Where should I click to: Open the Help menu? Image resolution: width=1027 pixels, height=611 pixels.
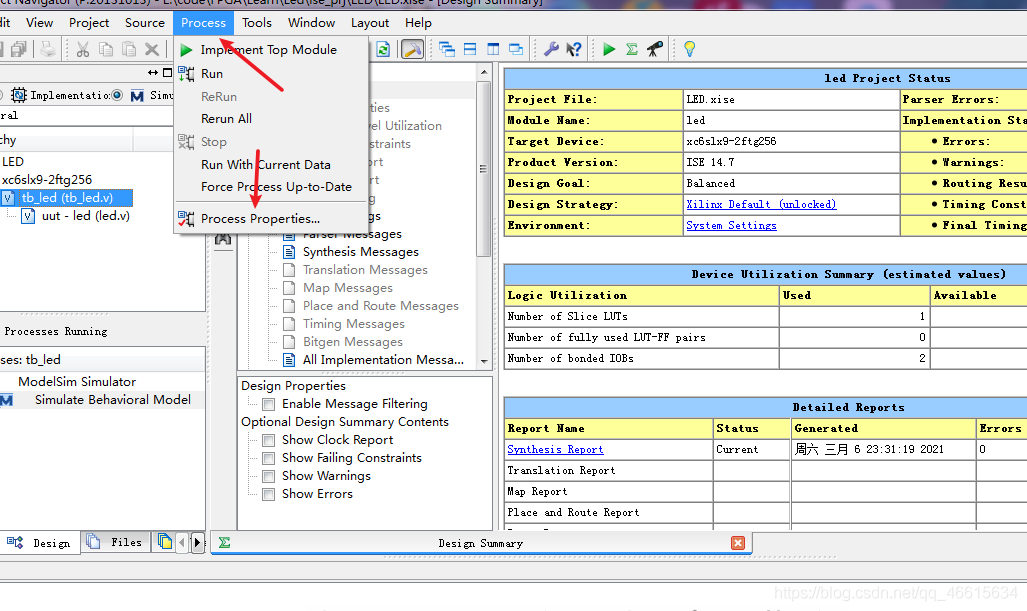(418, 23)
